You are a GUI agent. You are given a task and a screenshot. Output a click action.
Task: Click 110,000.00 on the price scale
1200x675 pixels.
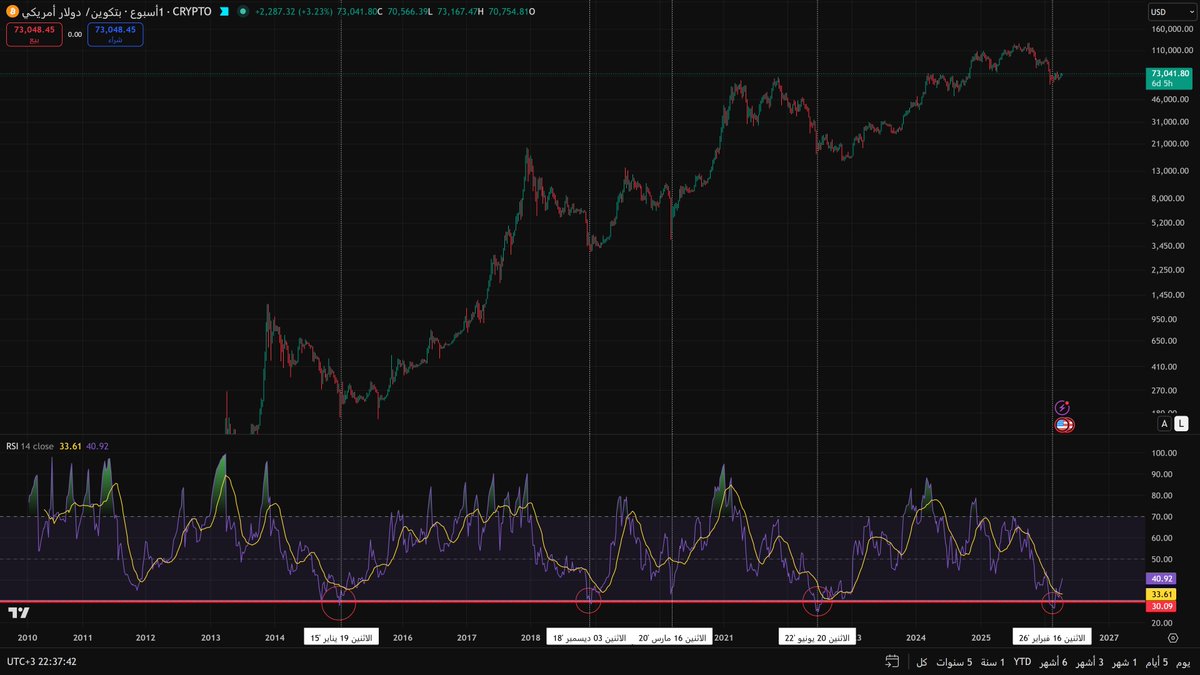coord(1171,50)
